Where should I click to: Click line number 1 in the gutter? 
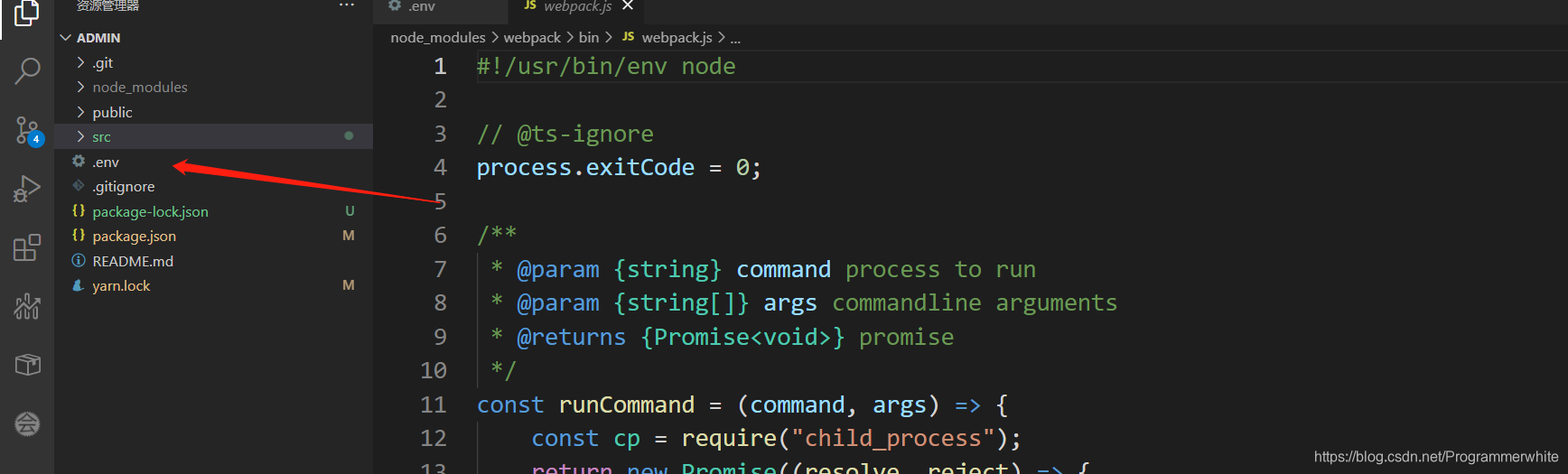[440, 66]
